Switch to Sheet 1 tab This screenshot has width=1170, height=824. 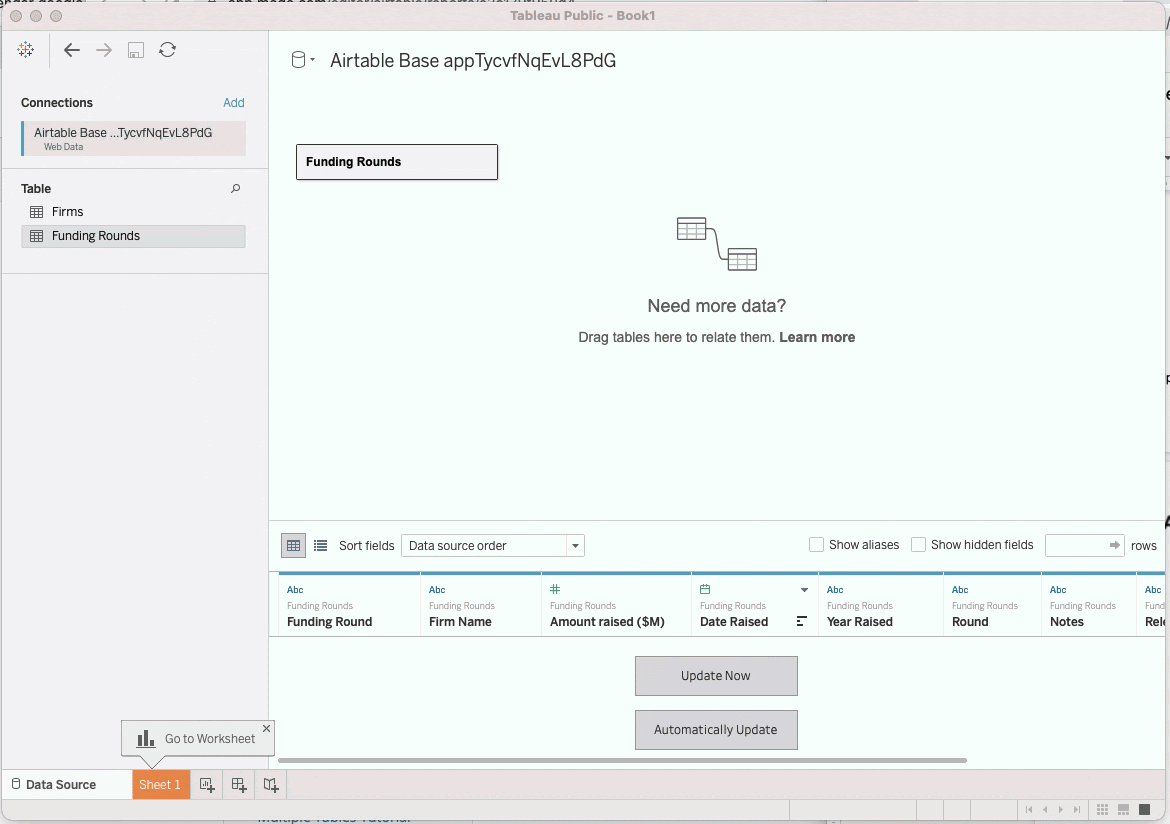click(x=161, y=784)
